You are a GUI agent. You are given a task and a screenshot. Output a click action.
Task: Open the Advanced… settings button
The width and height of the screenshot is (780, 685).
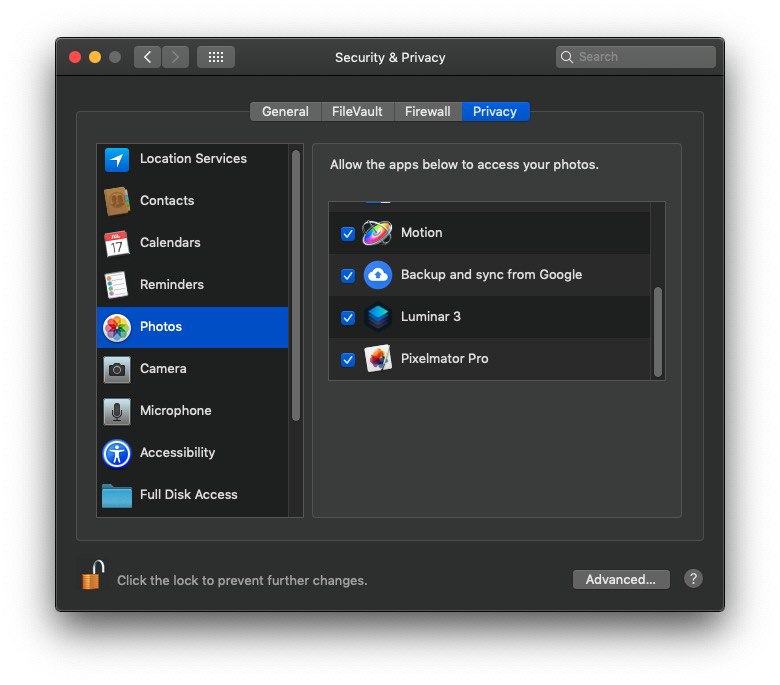point(621,580)
